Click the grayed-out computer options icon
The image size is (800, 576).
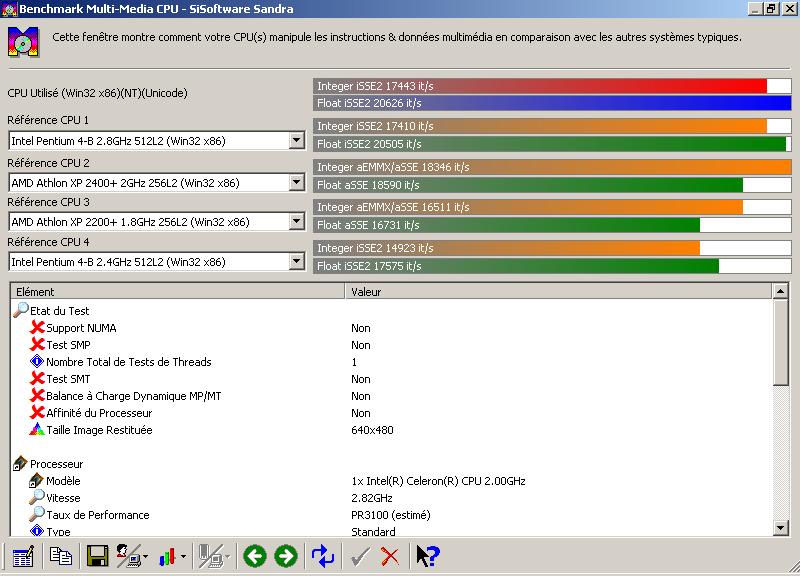click(x=210, y=556)
